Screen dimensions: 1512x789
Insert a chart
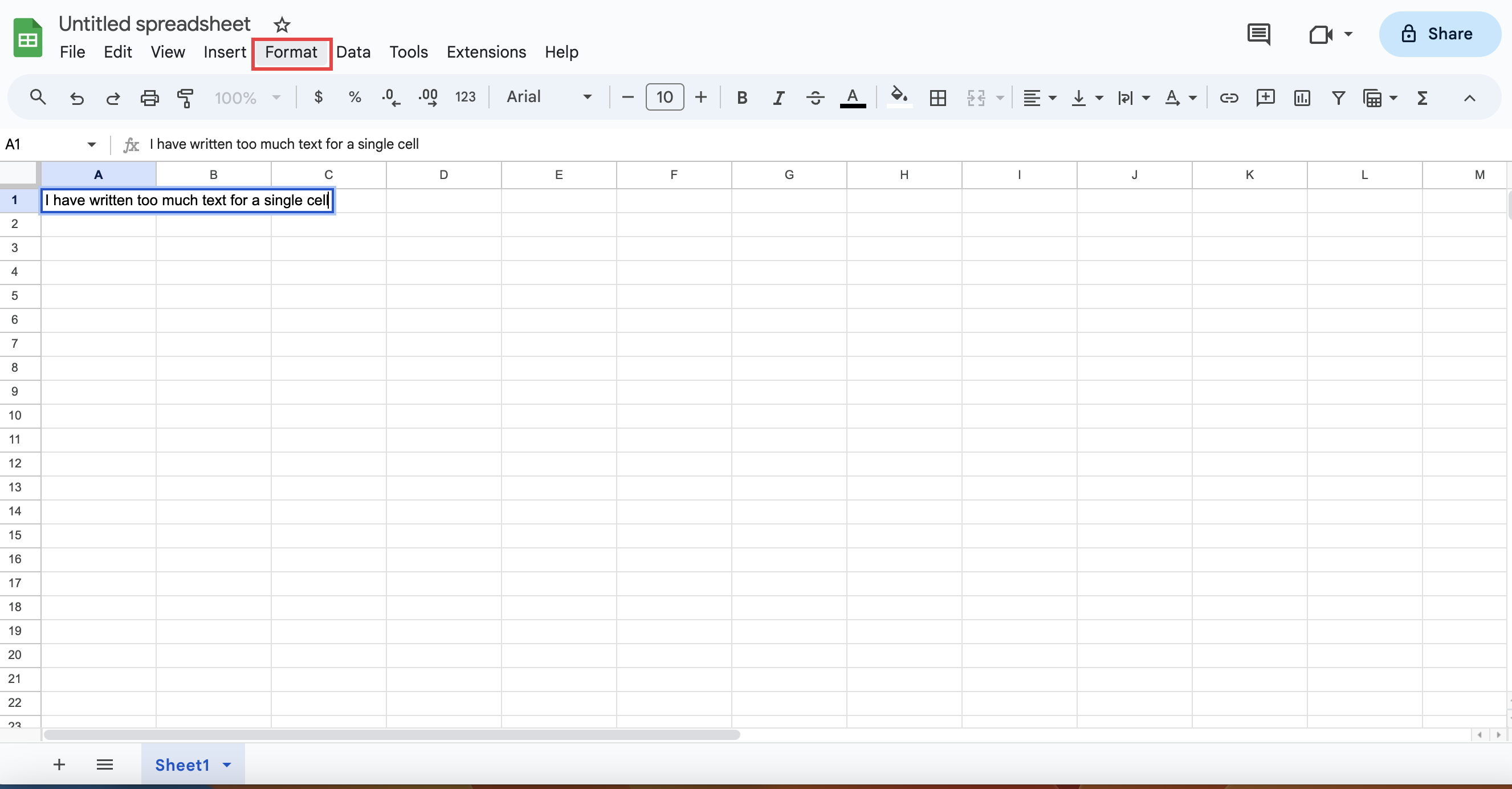point(1302,97)
